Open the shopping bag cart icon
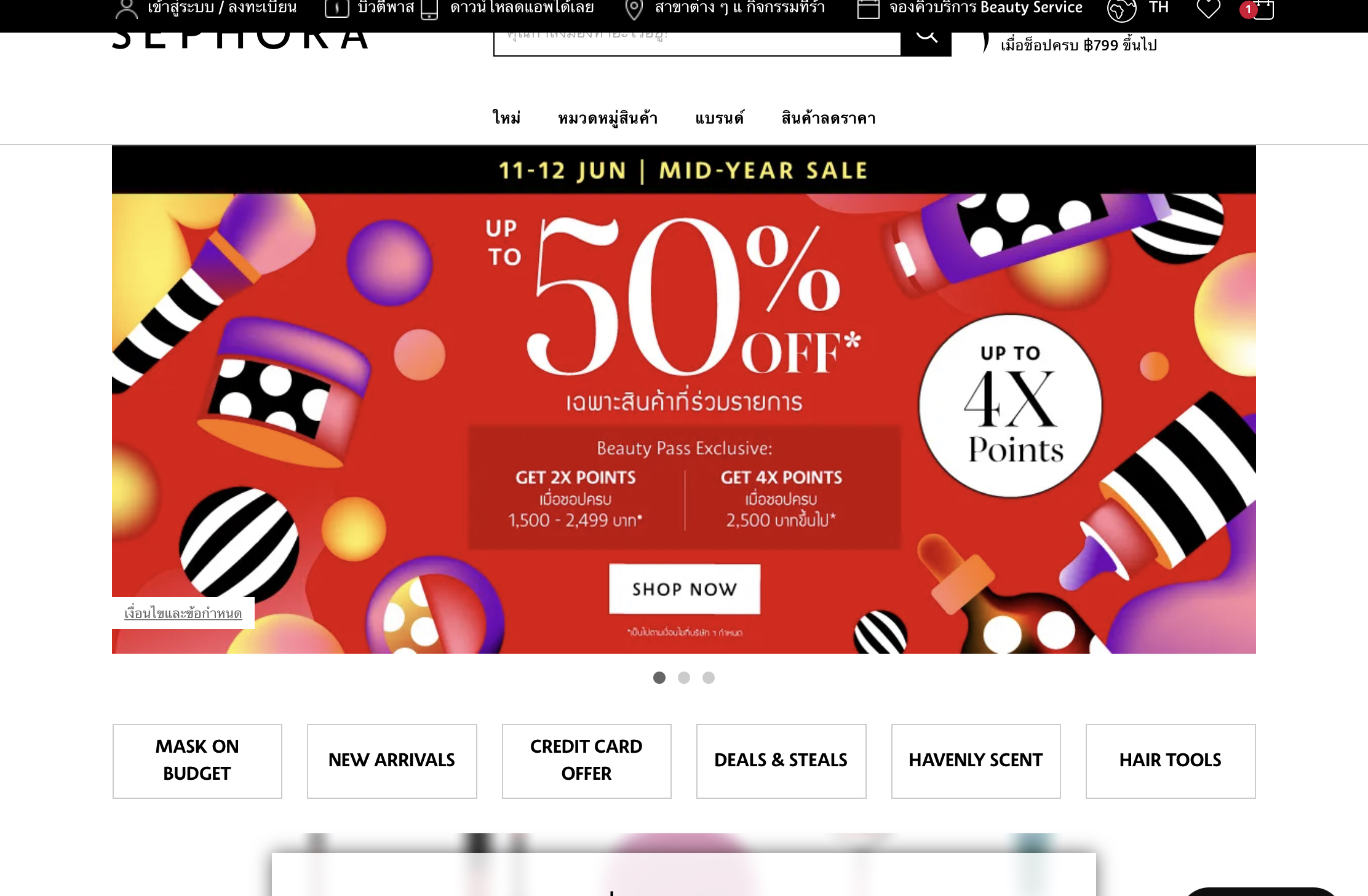1368x896 pixels. coord(1263,9)
